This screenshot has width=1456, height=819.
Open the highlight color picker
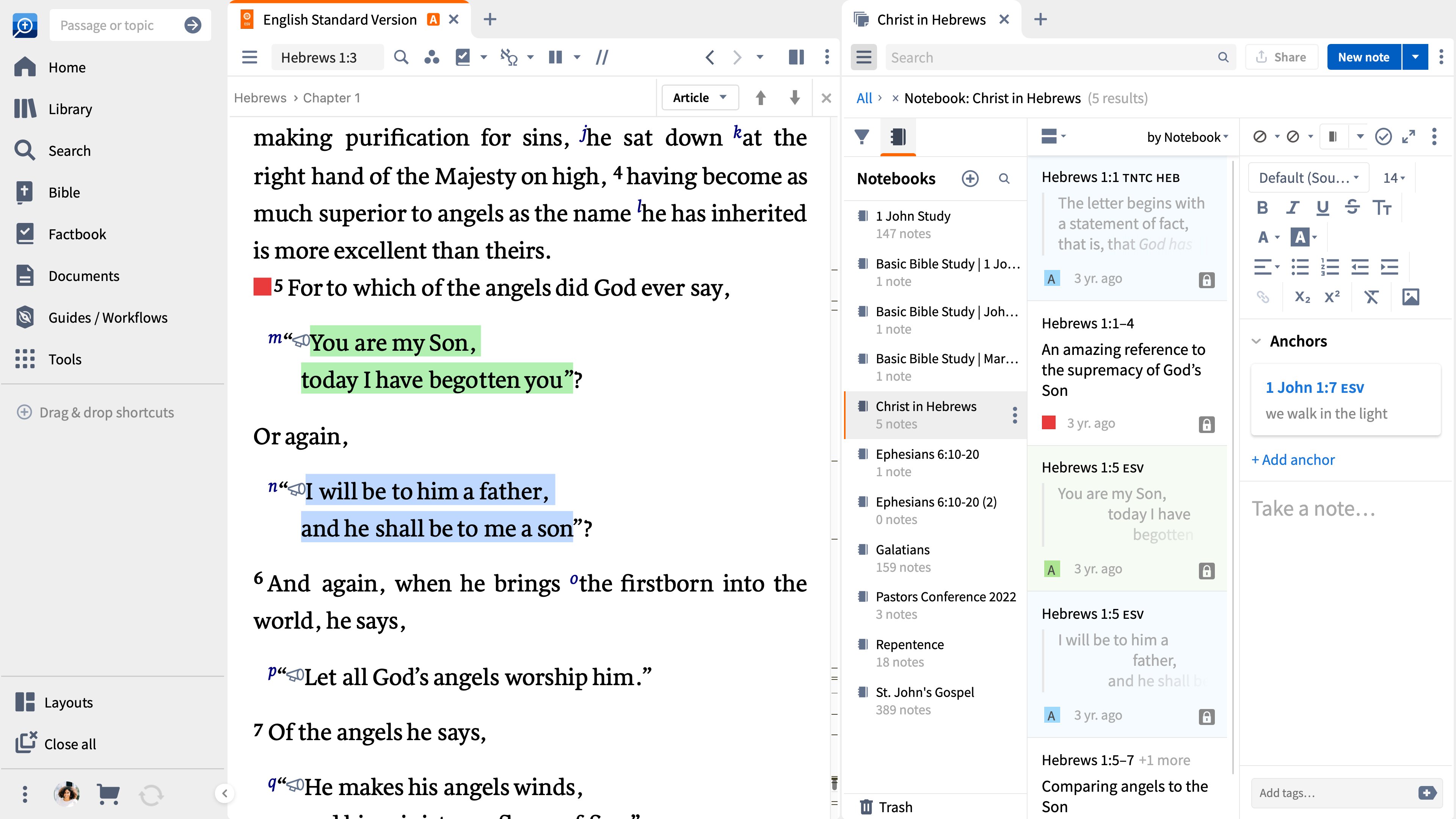1304,237
